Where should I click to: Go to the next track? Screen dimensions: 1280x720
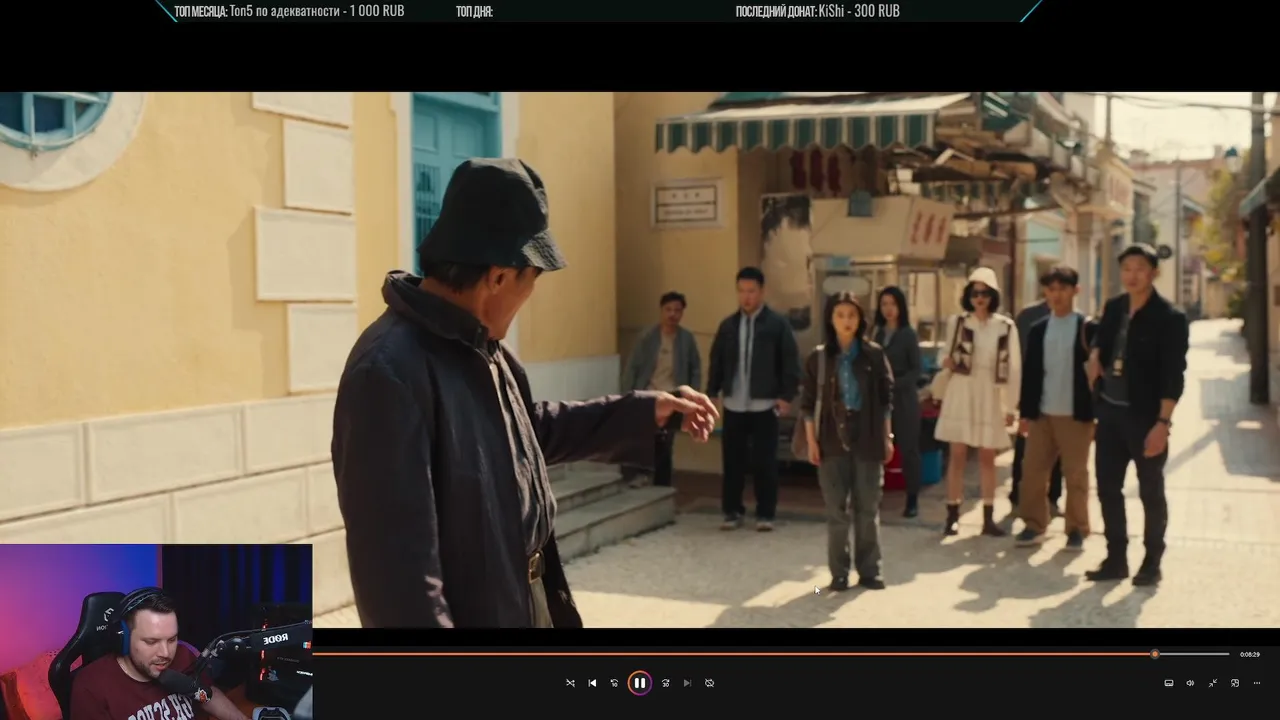pos(687,683)
